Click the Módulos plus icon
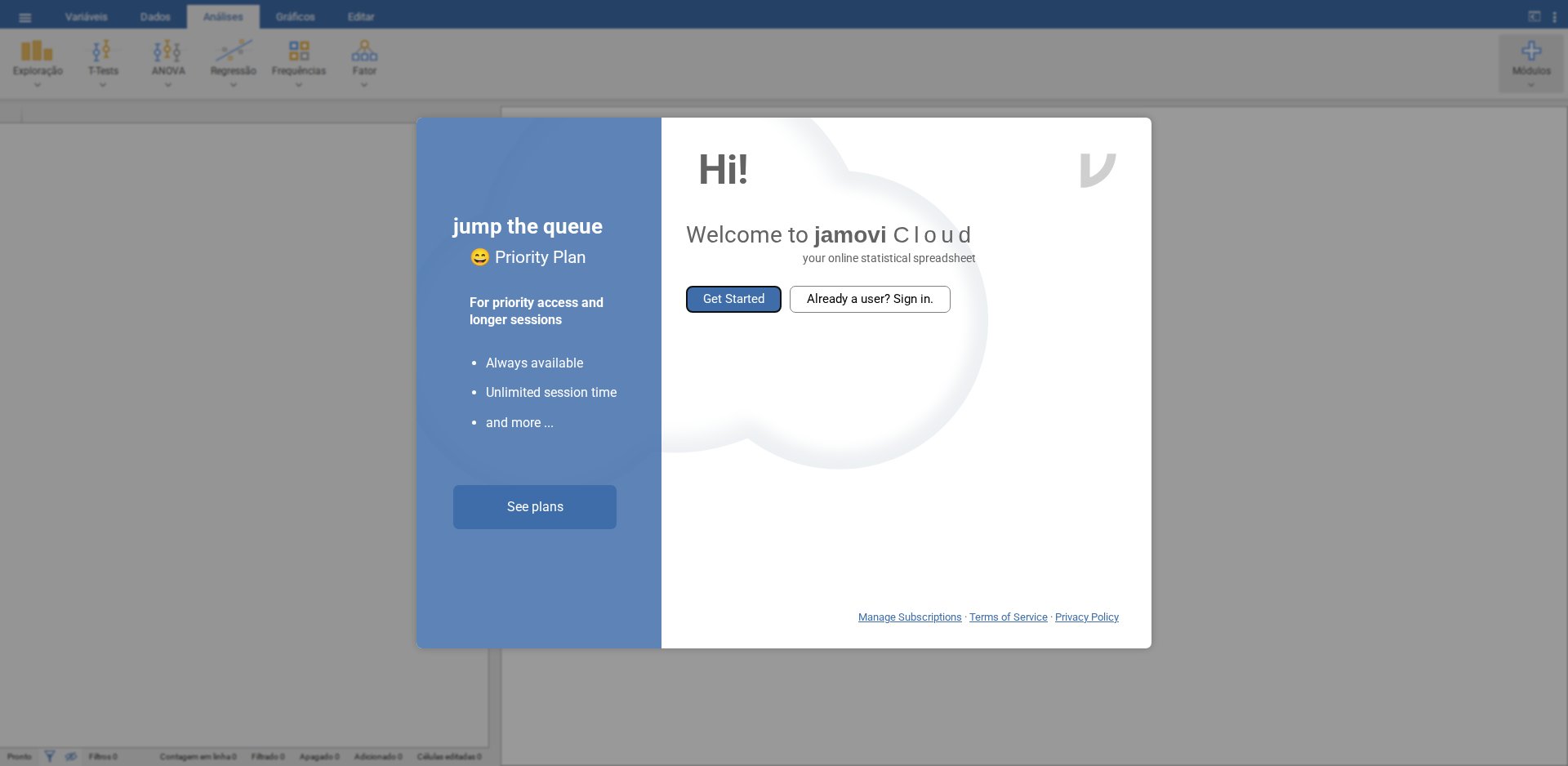The image size is (1568, 766). pyautogui.click(x=1531, y=51)
